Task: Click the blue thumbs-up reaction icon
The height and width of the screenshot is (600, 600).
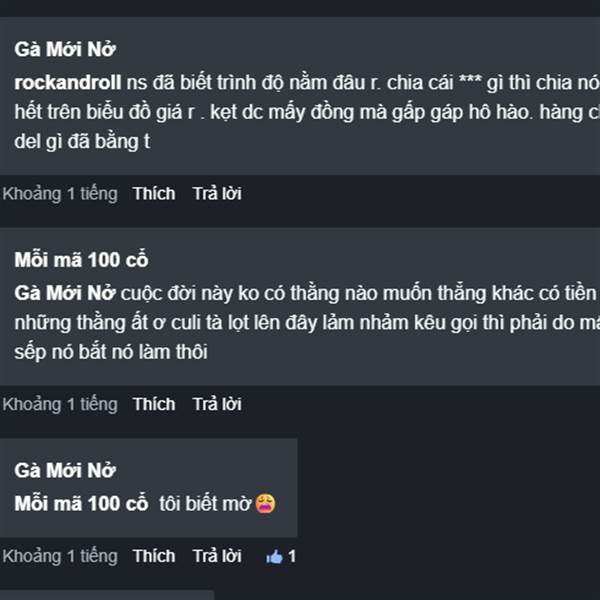Action: pyautogui.click(x=275, y=556)
